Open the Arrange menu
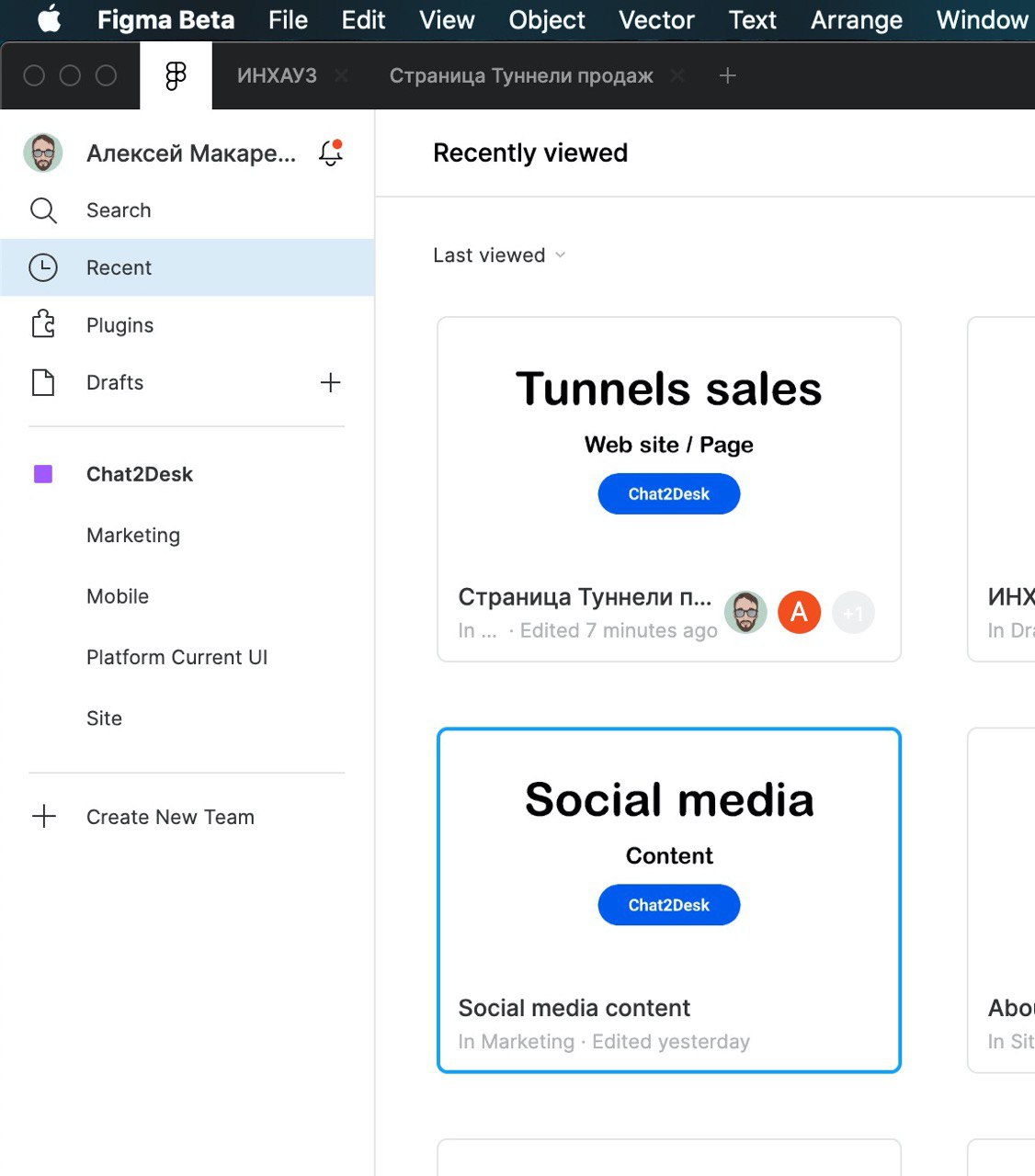The image size is (1035, 1176). 857,19
